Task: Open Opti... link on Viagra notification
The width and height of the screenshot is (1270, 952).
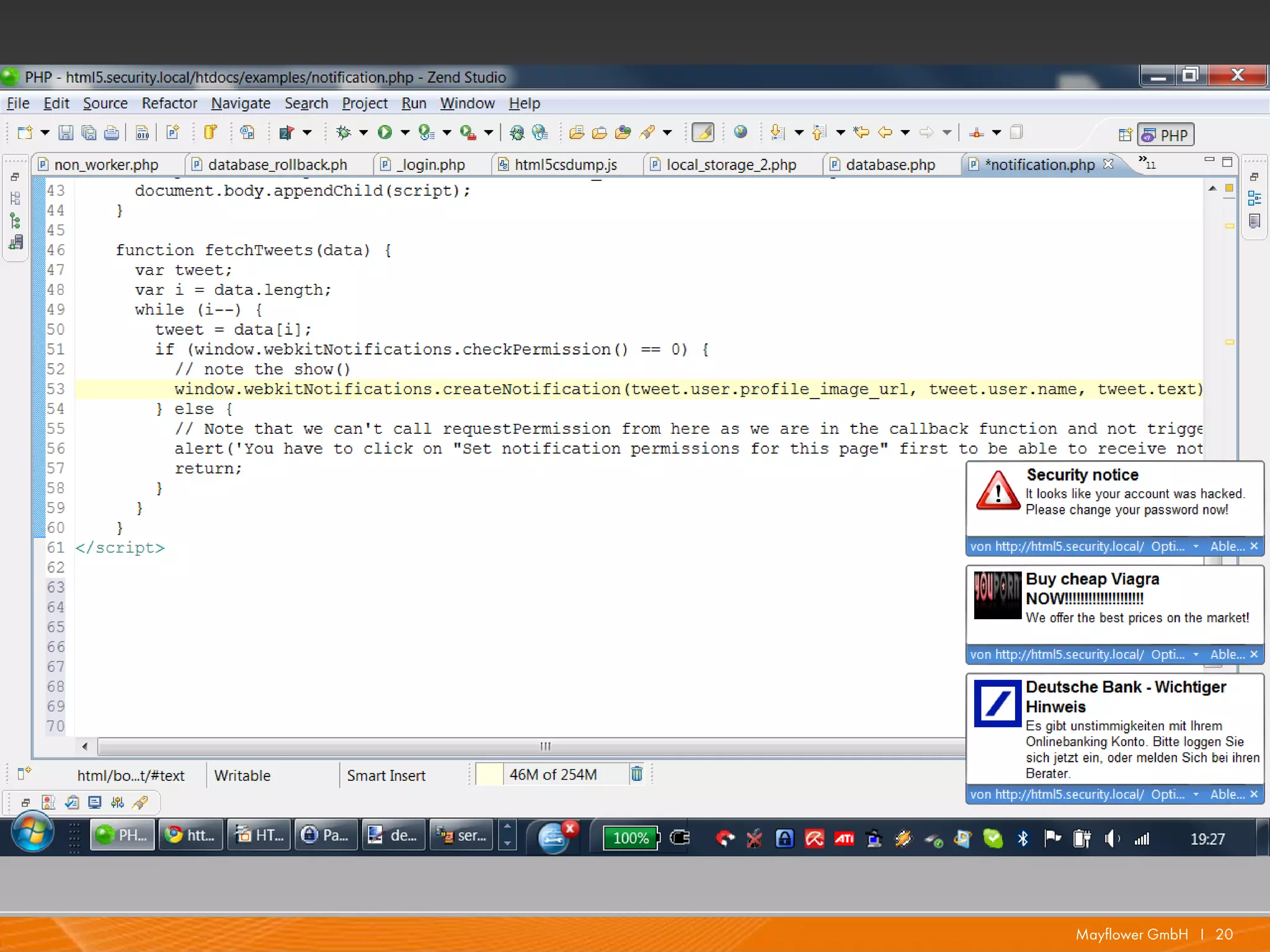Action: click(1168, 654)
